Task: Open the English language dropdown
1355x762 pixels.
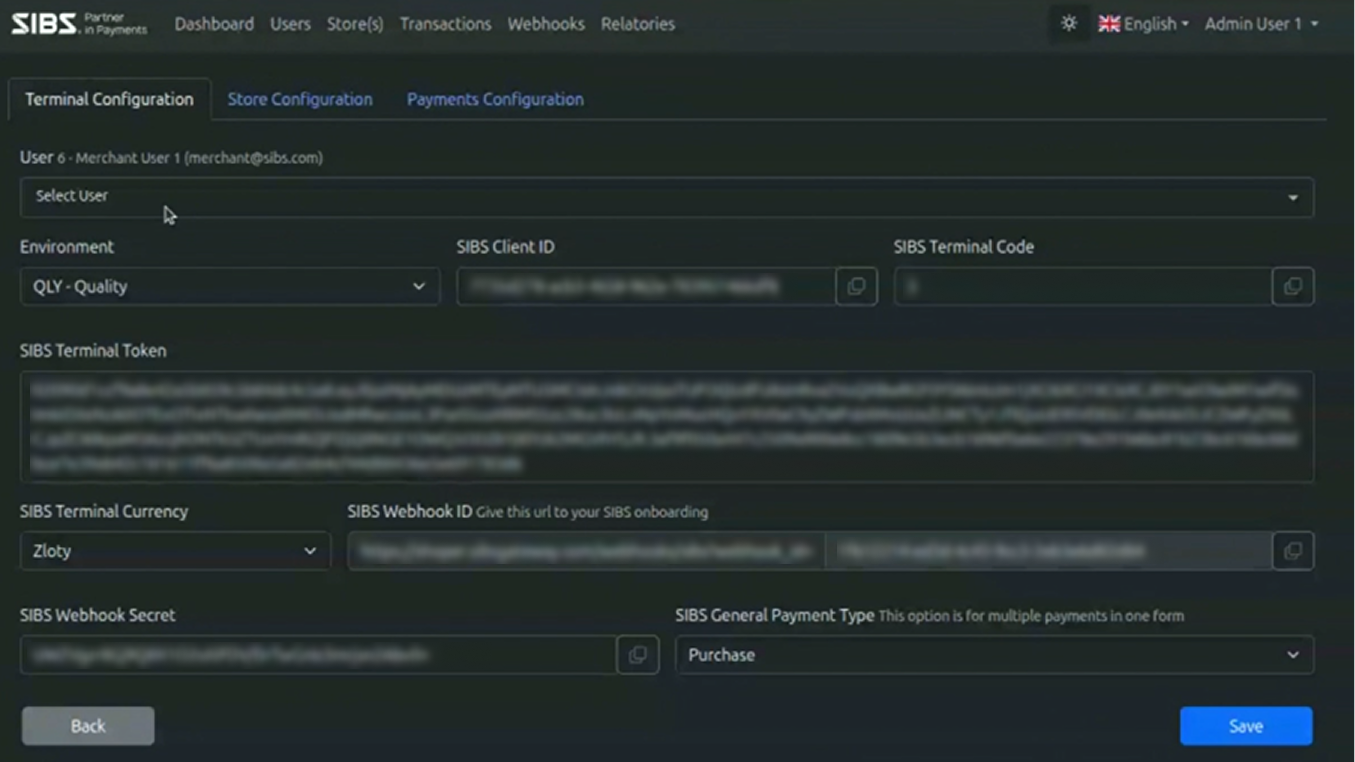Action: click(1143, 24)
